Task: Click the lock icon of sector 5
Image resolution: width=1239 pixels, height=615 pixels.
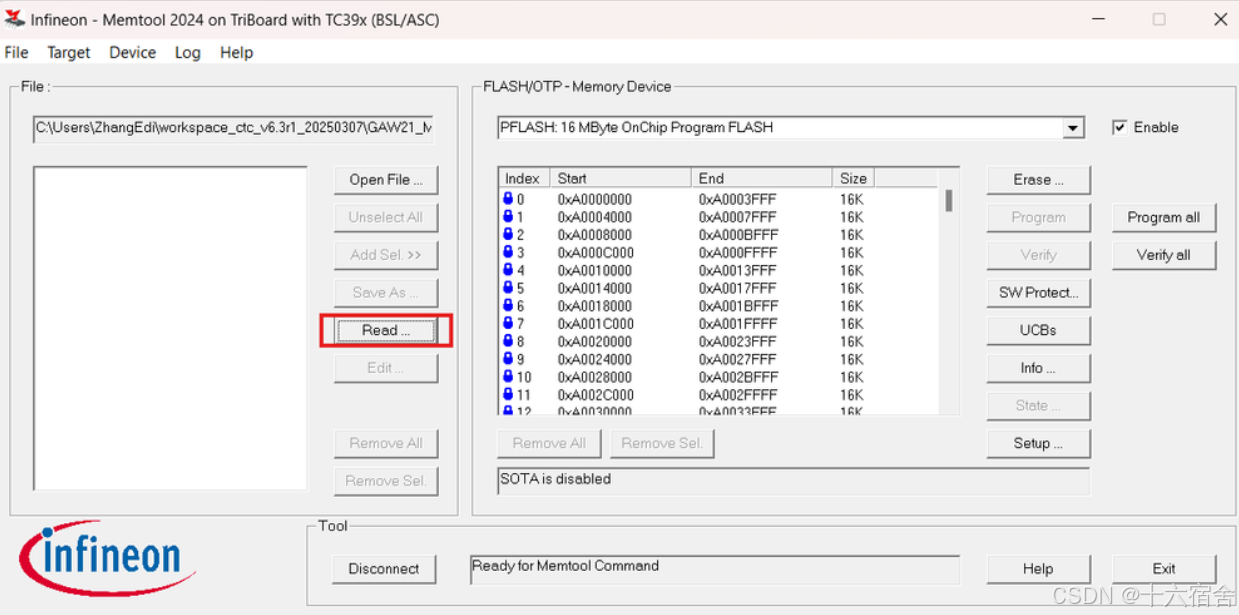Action: coord(508,288)
